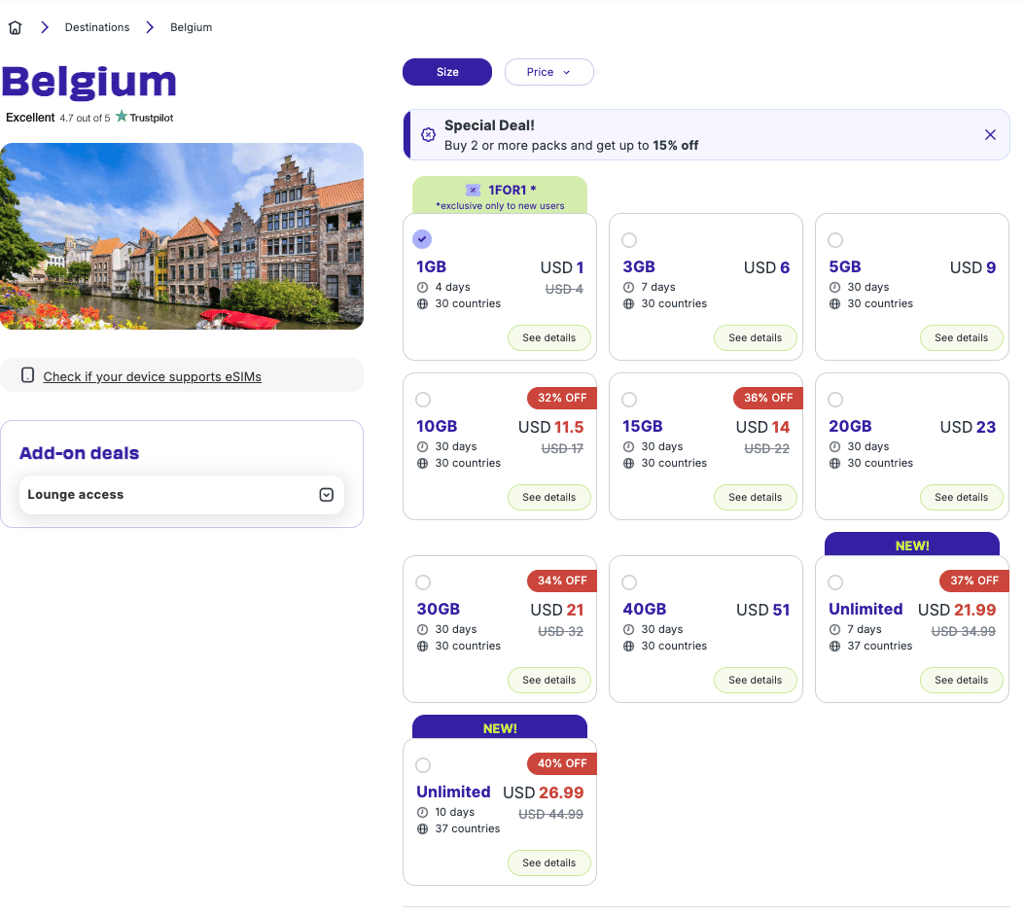The image size is (1024, 915).
Task: Click the 40% OFF badge
Action: pos(562,763)
